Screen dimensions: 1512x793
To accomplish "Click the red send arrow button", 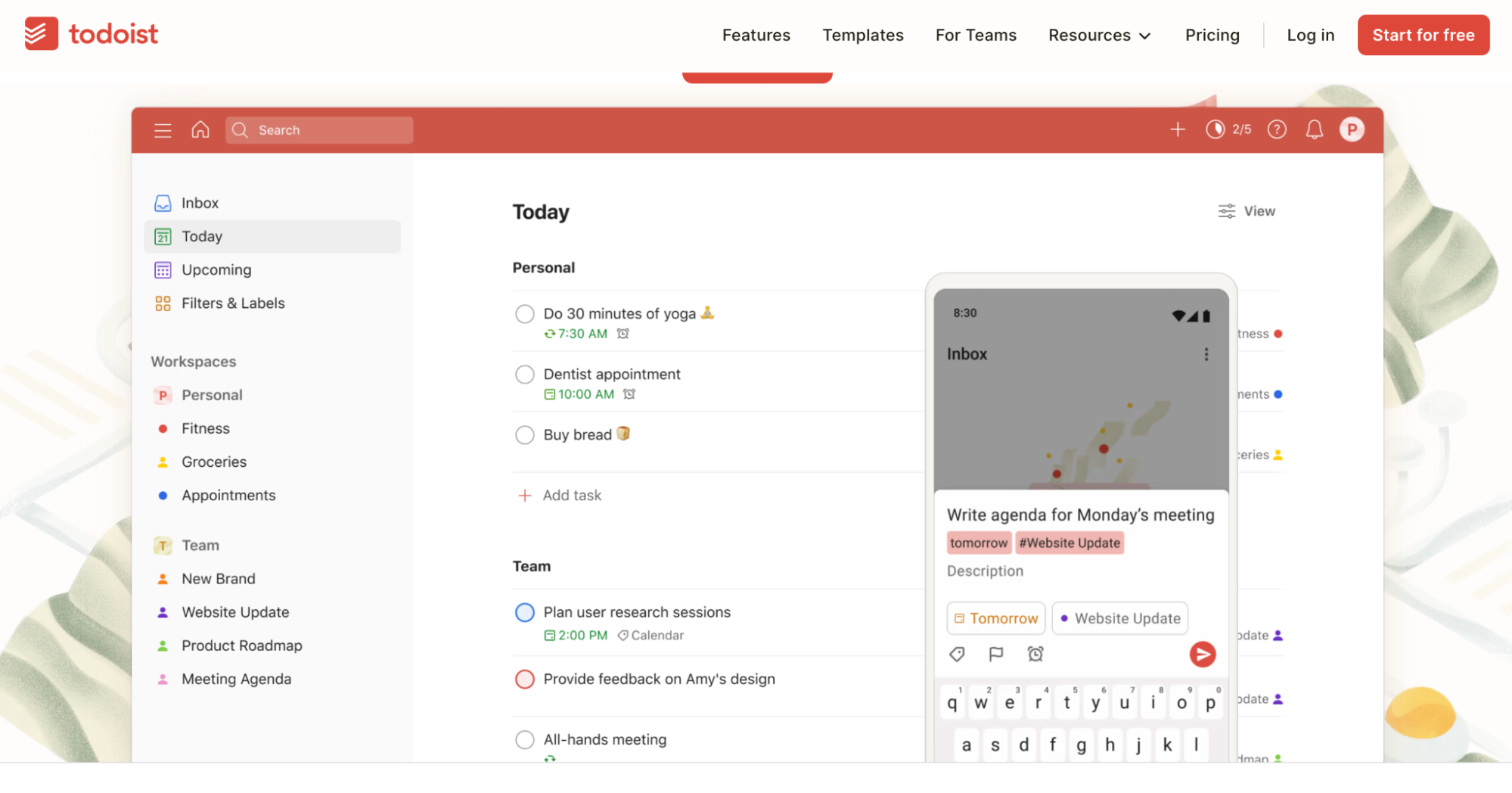I will (x=1202, y=655).
